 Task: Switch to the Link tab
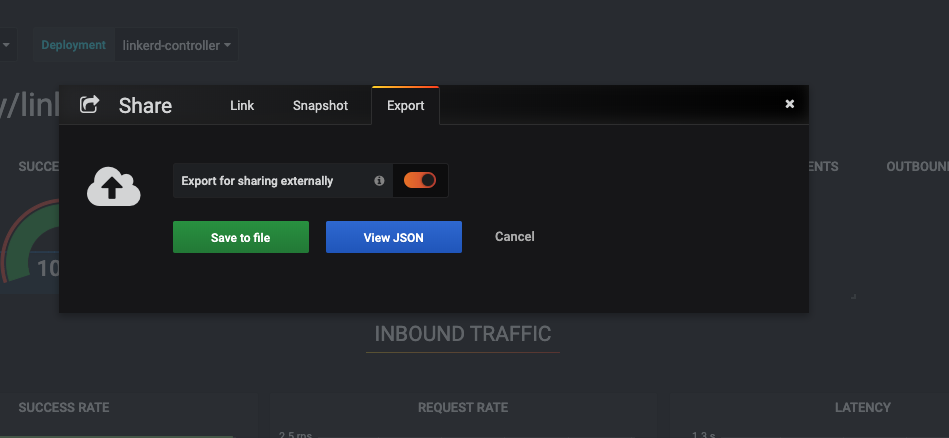[242, 105]
